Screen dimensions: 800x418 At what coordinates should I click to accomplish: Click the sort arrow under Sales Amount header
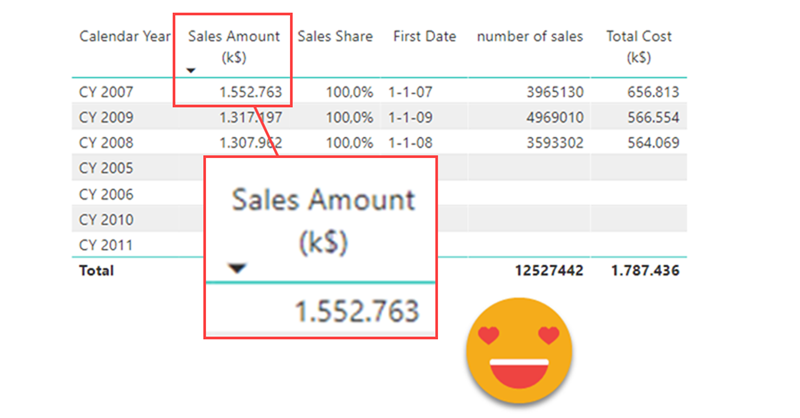click(x=191, y=70)
